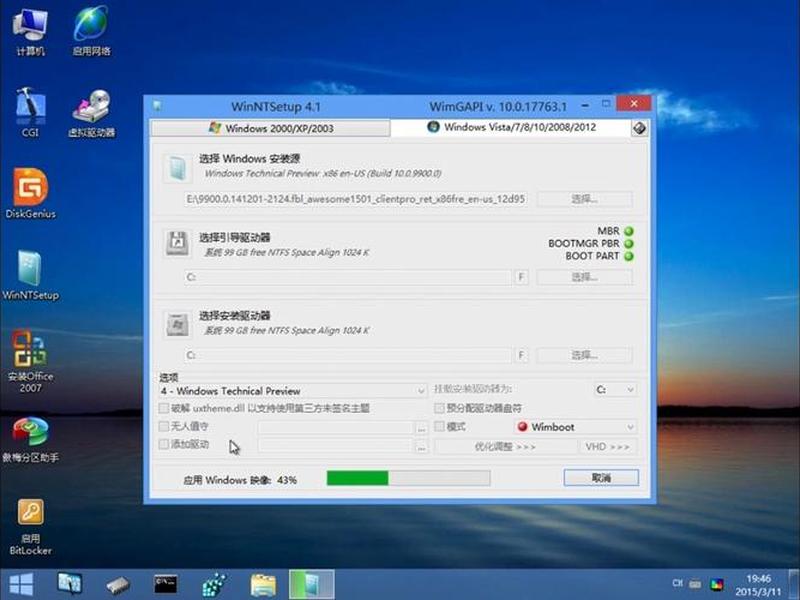Open the 安装Office 2007 desktop icon
The image size is (800, 600).
(31, 361)
